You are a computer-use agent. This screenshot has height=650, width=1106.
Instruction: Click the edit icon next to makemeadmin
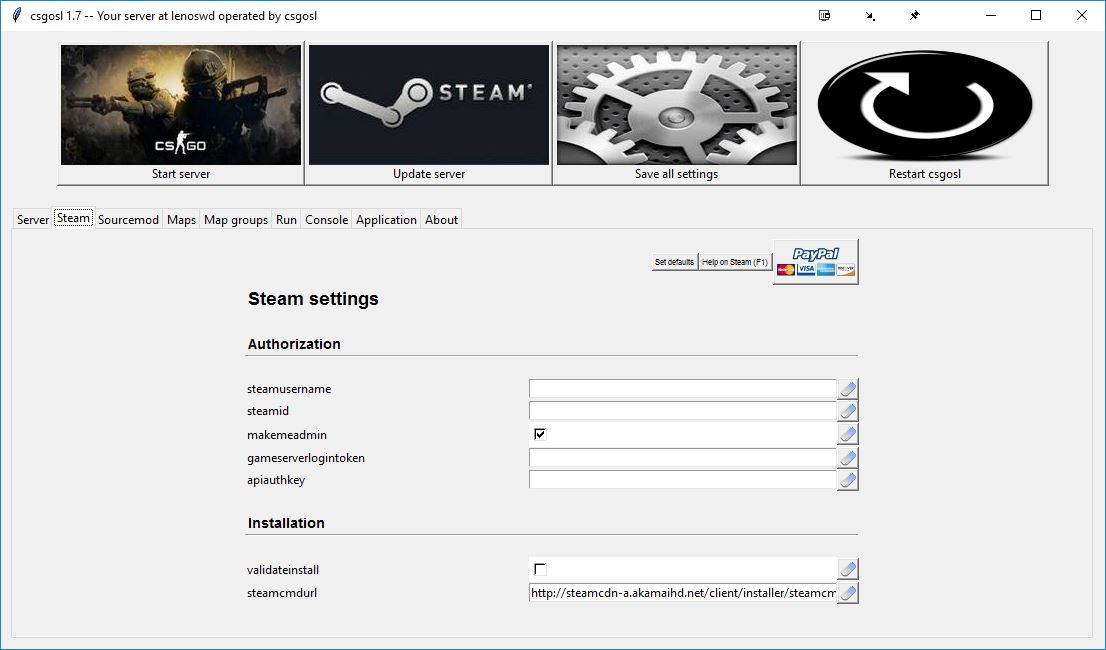(x=848, y=434)
